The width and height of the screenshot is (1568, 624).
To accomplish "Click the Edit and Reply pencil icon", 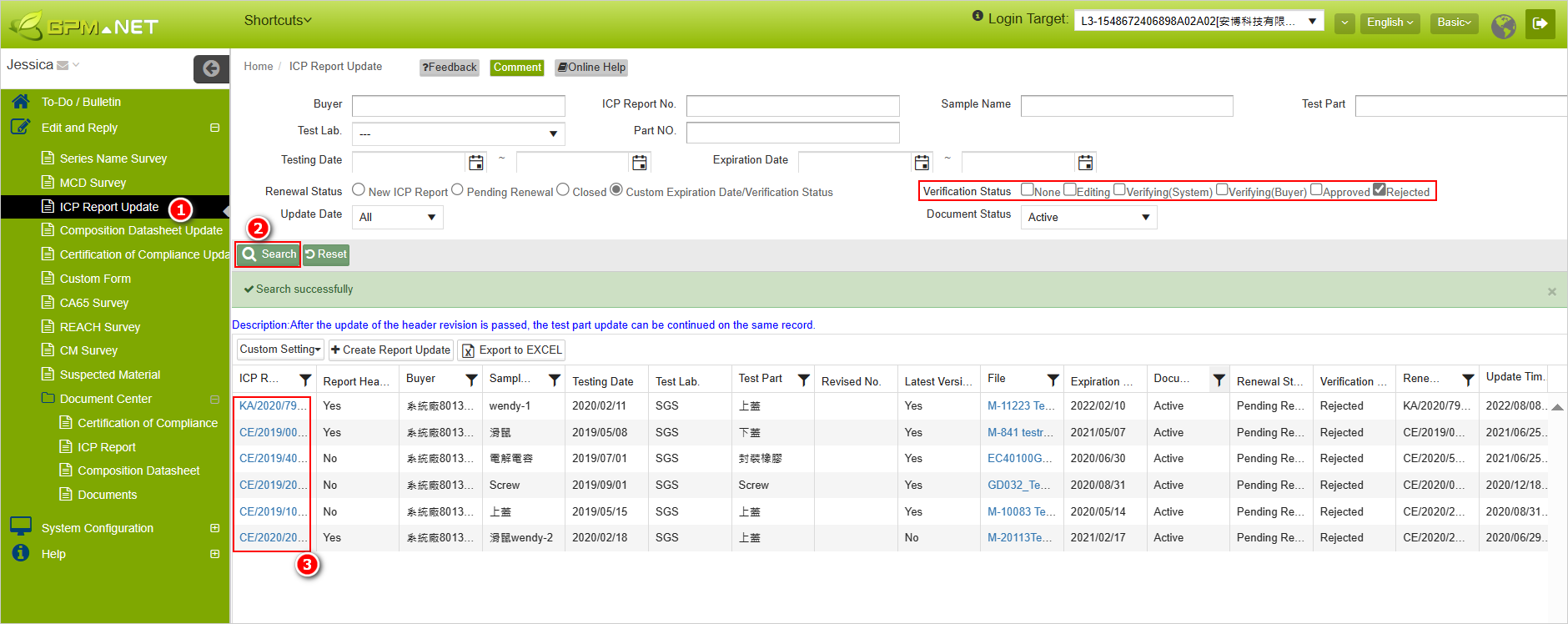I will tap(21, 127).
